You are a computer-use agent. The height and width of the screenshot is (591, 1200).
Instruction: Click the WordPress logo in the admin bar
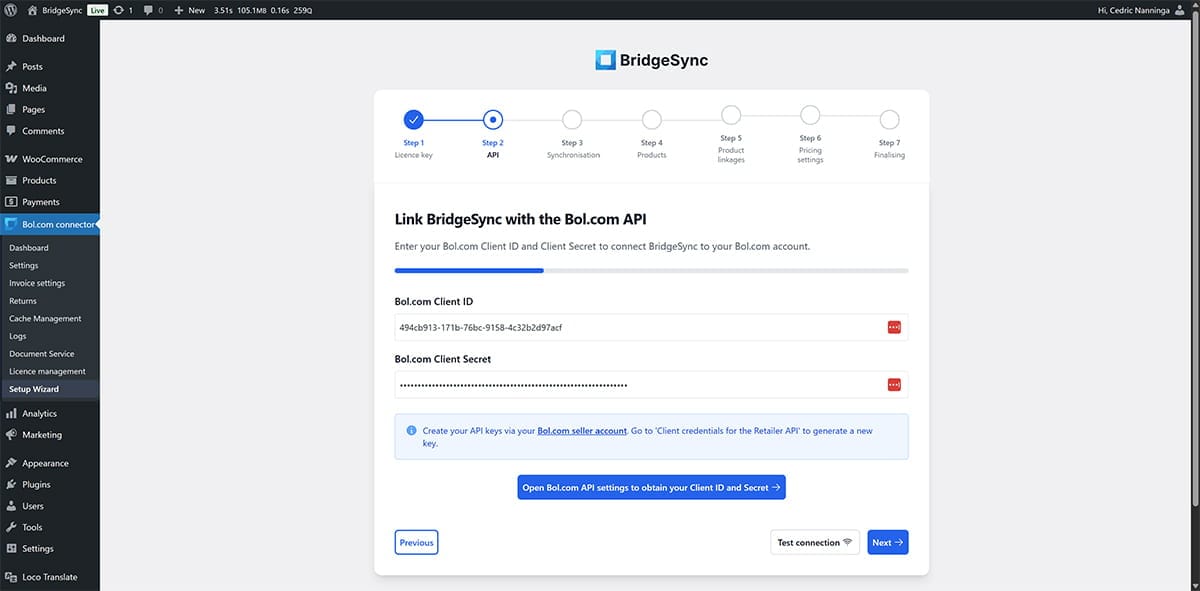11,9
